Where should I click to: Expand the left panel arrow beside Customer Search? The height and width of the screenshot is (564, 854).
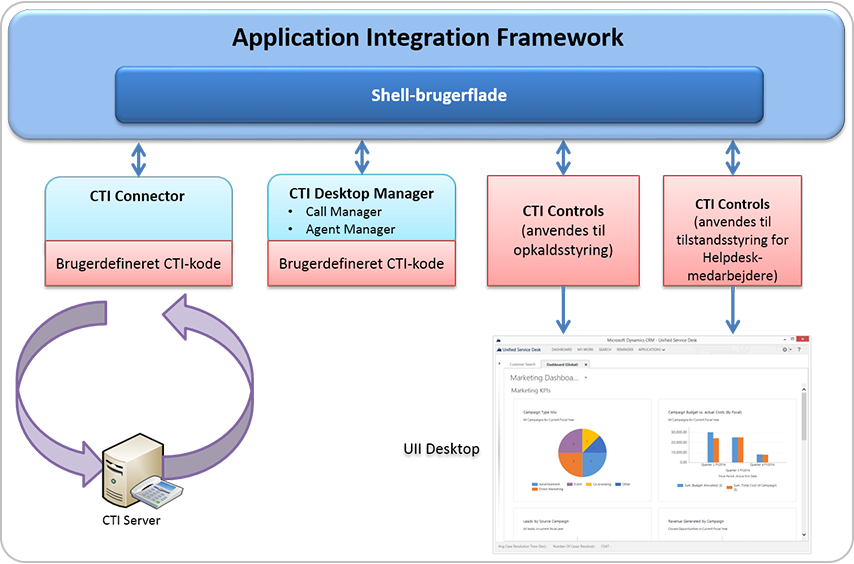[499, 363]
